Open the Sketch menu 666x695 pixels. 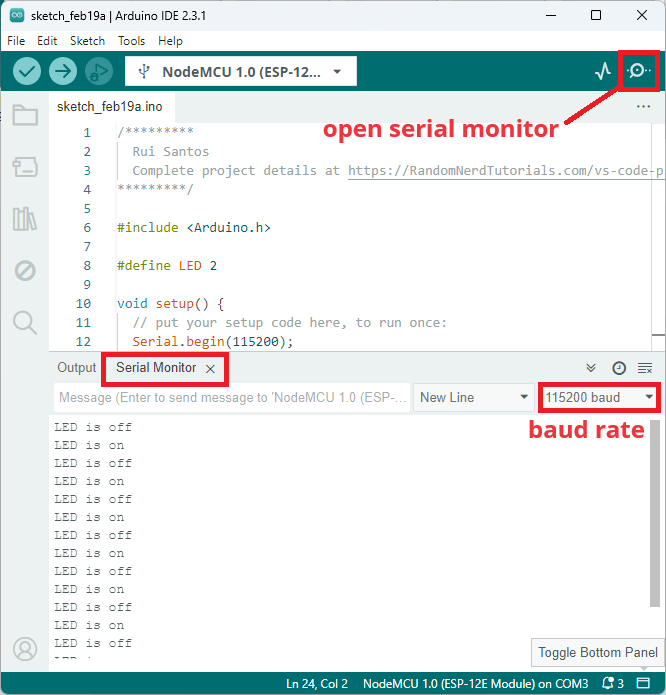pyautogui.click(x=87, y=41)
